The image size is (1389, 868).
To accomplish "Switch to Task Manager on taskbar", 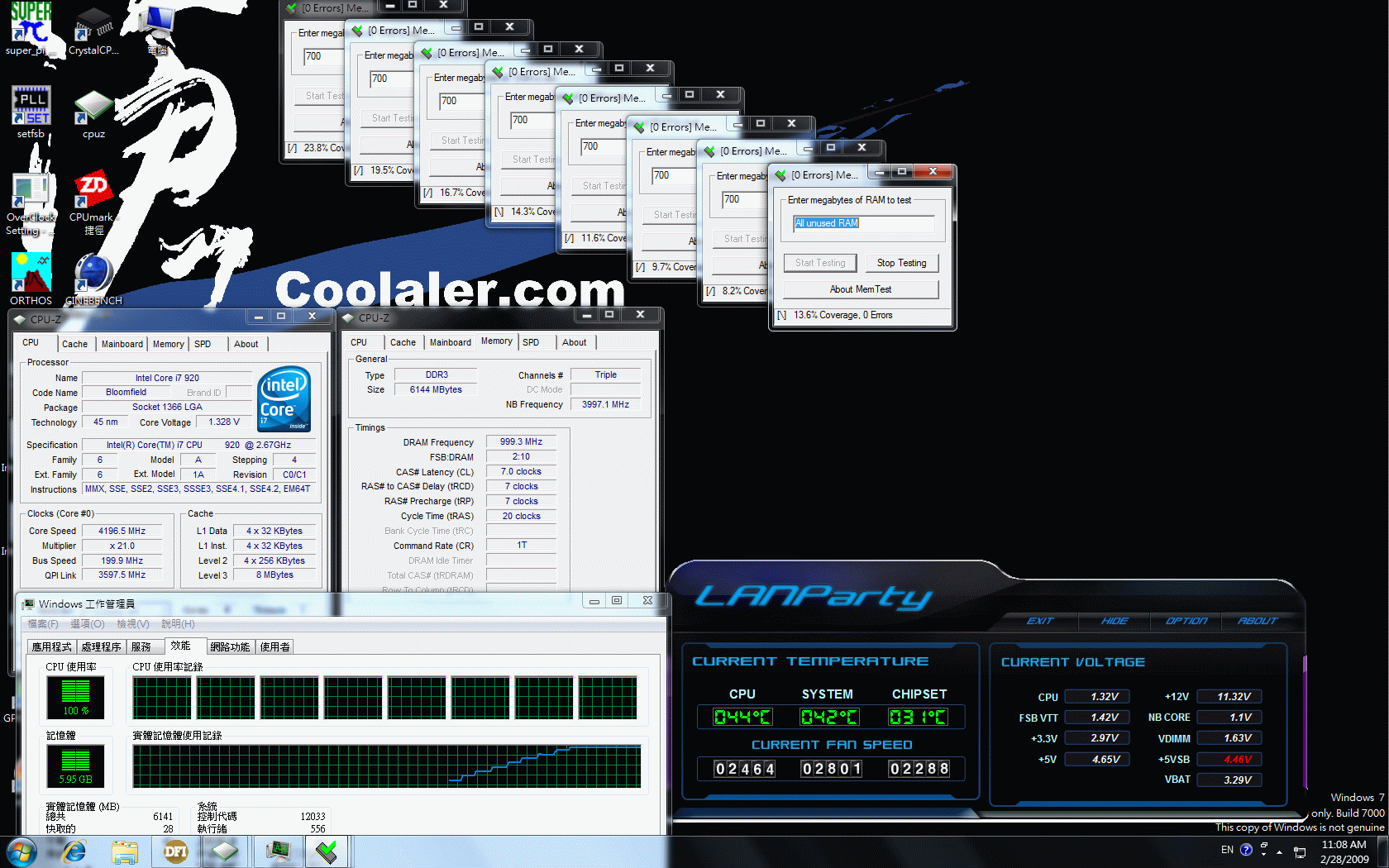I will 278,851.
